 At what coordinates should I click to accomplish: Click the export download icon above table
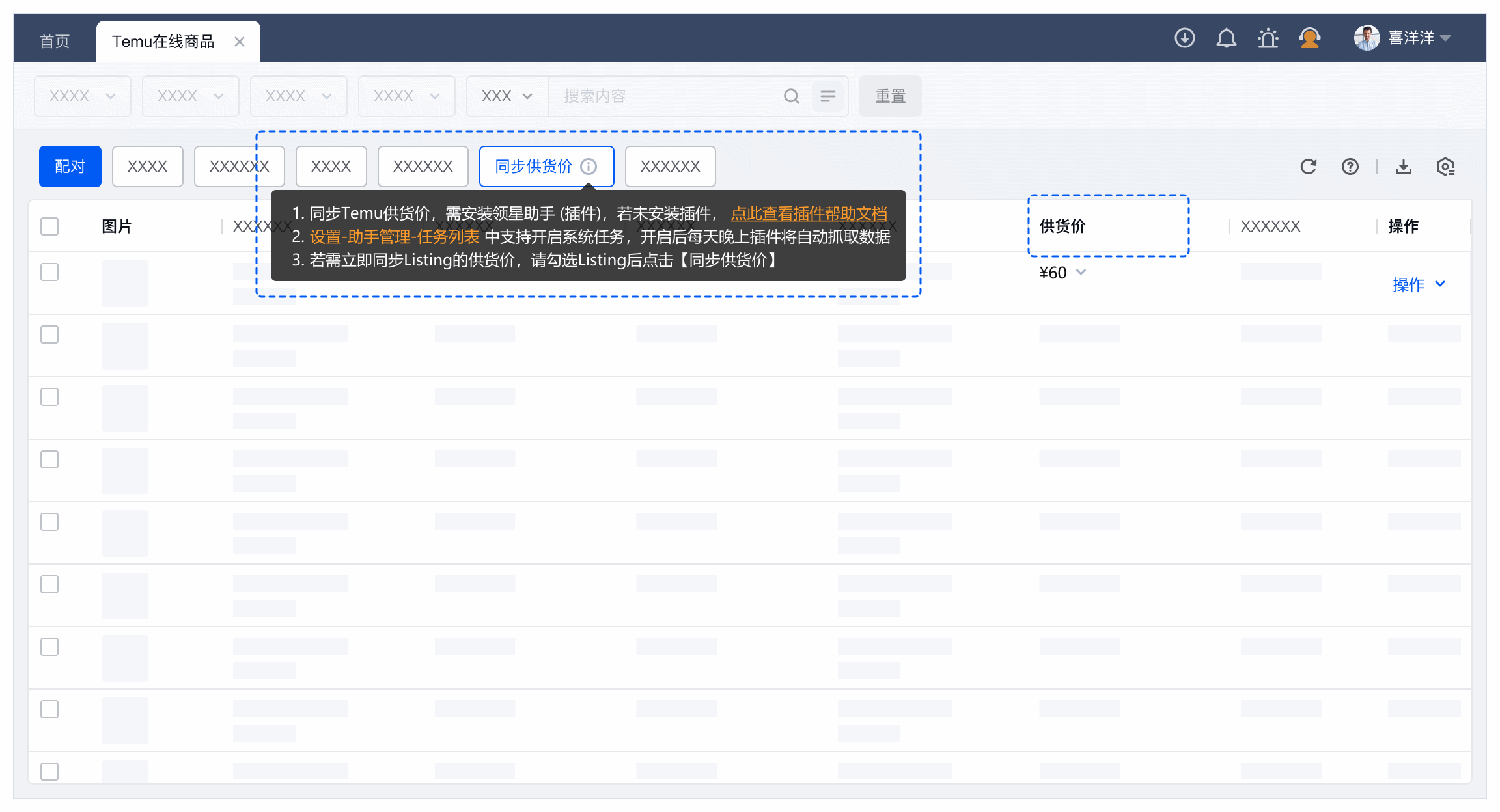[x=1404, y=167]
